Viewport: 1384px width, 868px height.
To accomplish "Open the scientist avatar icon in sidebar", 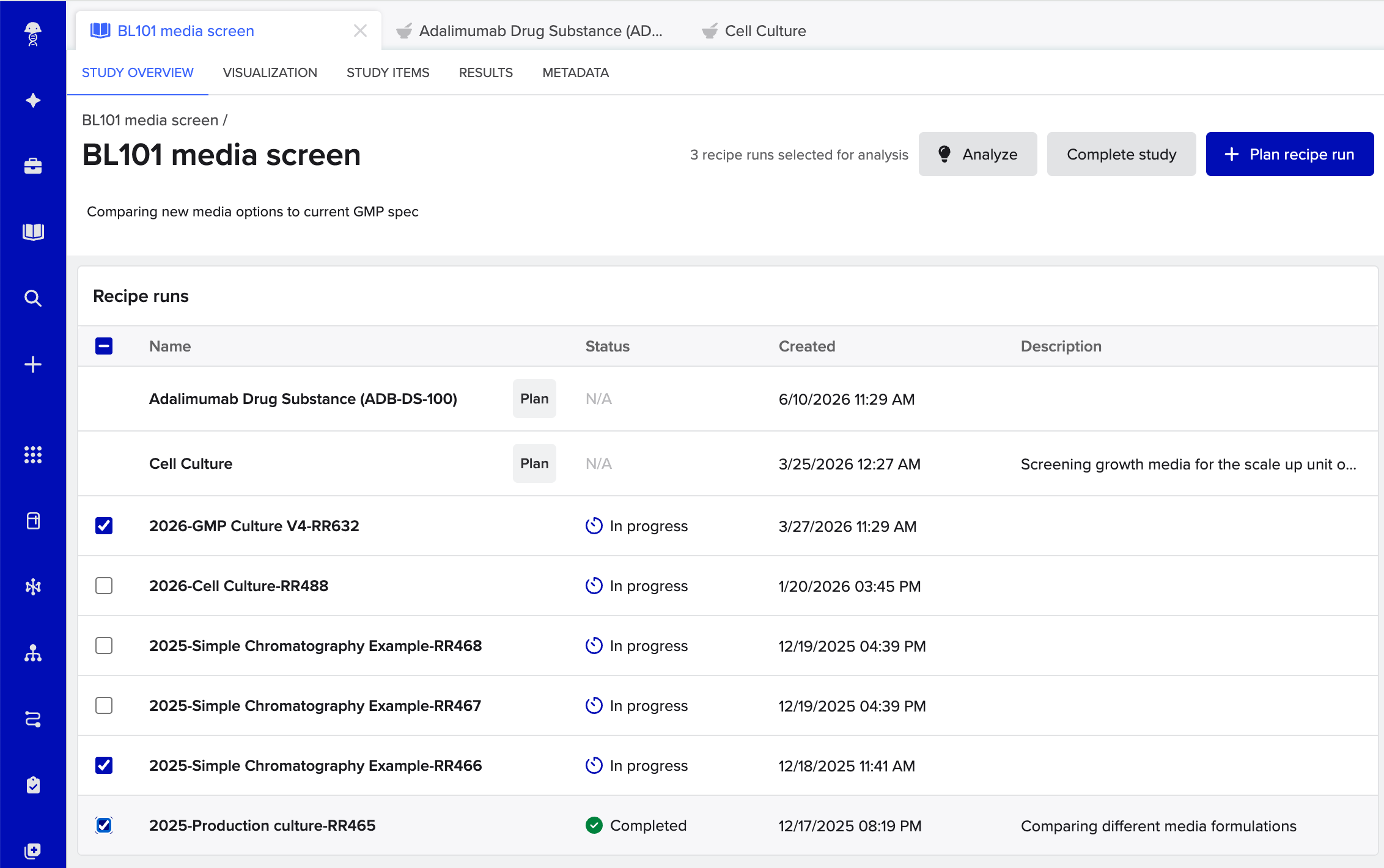I will point(33,34).
